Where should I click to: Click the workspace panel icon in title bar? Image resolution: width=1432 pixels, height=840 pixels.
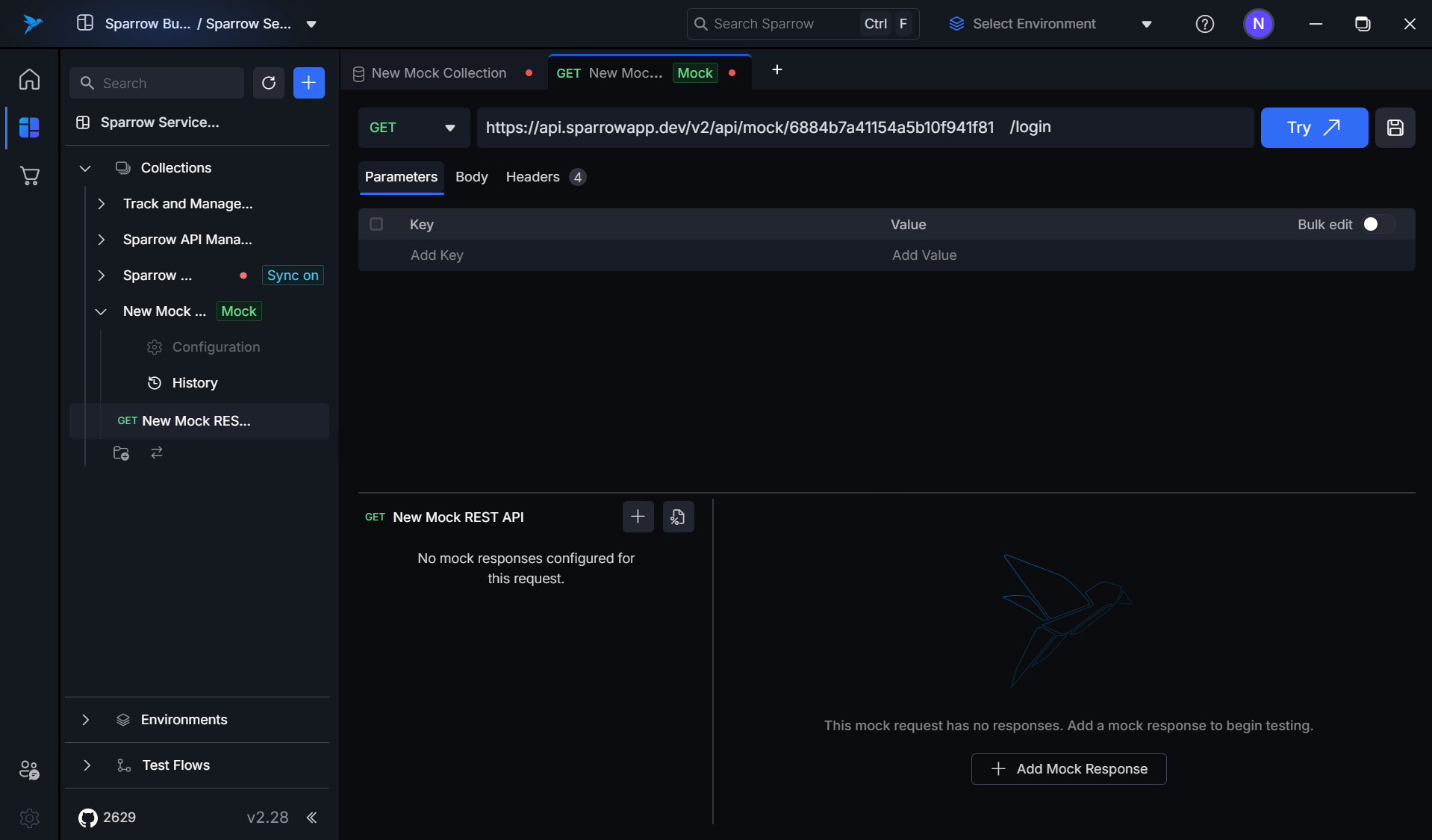85,23
